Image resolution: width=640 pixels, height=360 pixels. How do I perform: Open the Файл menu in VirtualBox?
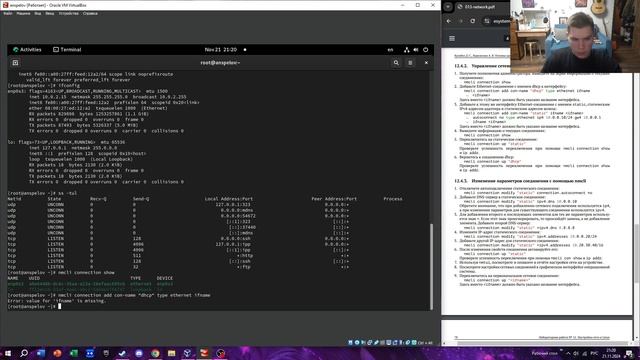[x=8, y=13]
